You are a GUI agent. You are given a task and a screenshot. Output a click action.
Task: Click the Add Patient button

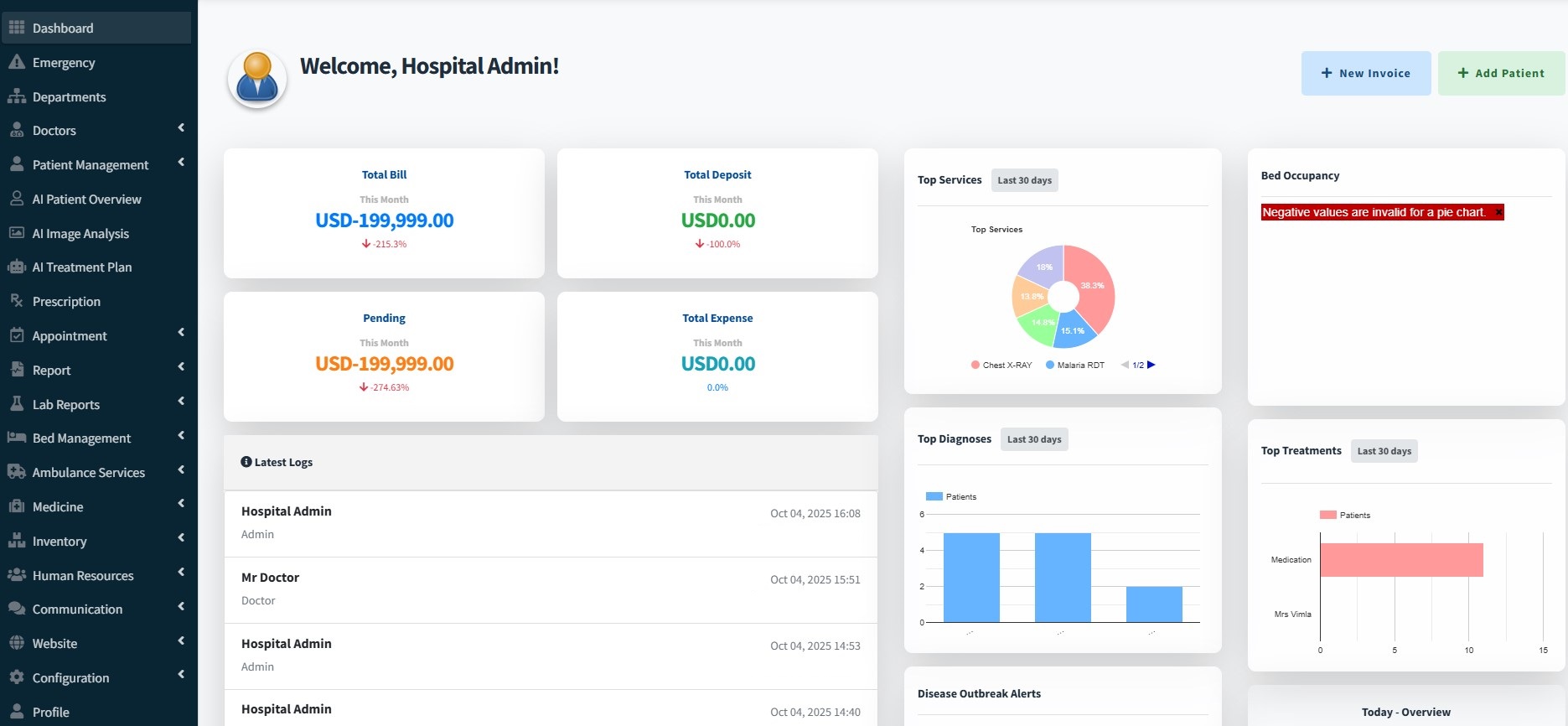(x=1500, y=73)
